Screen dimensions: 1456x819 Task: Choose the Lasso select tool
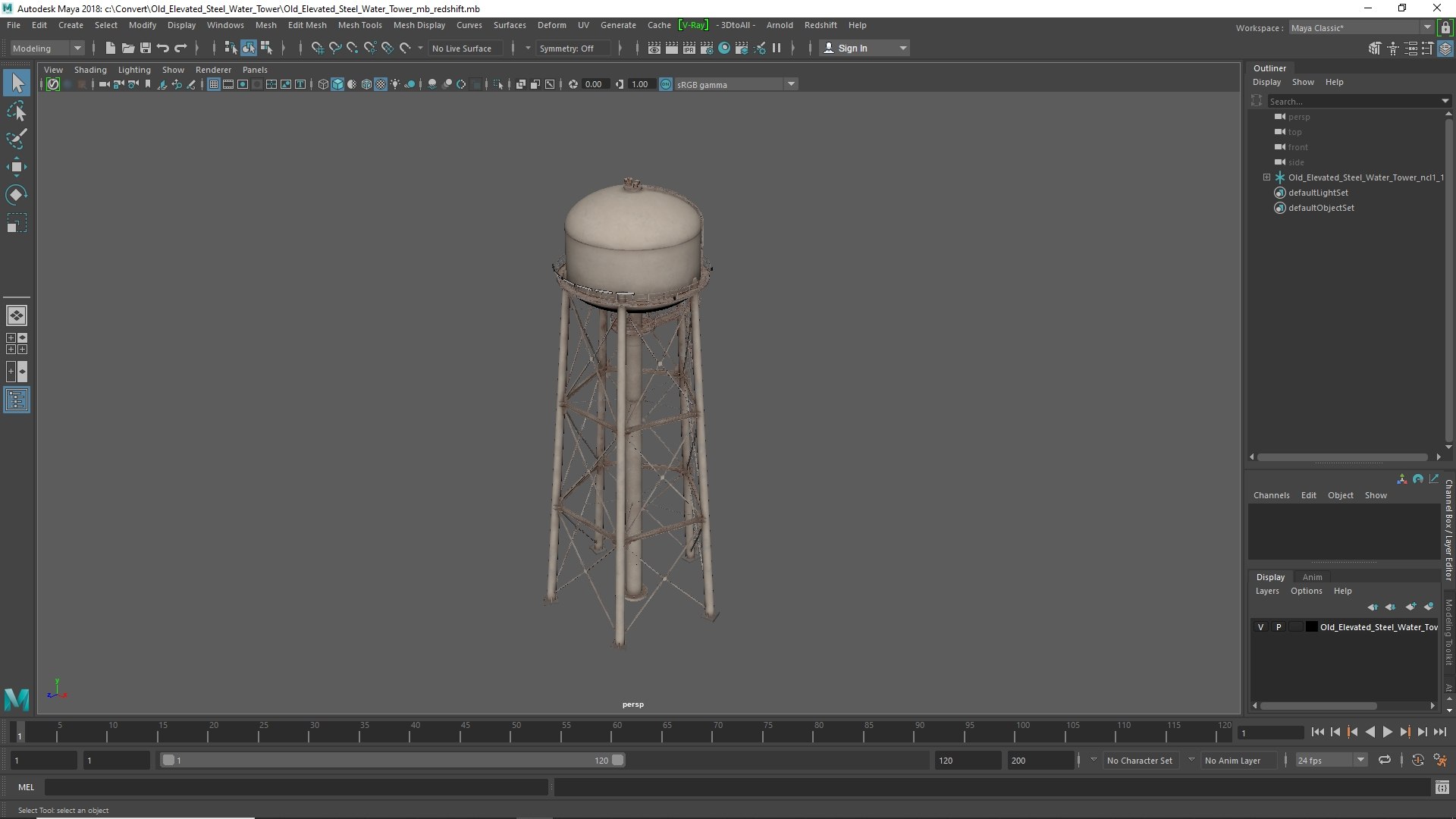tap(17, 111)
